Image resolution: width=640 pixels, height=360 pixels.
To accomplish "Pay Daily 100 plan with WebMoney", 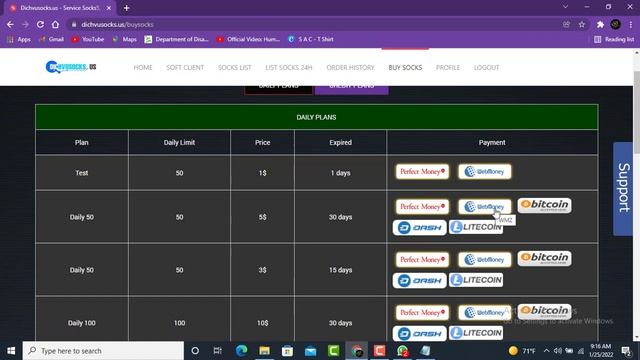I will (x=484, y=313).
